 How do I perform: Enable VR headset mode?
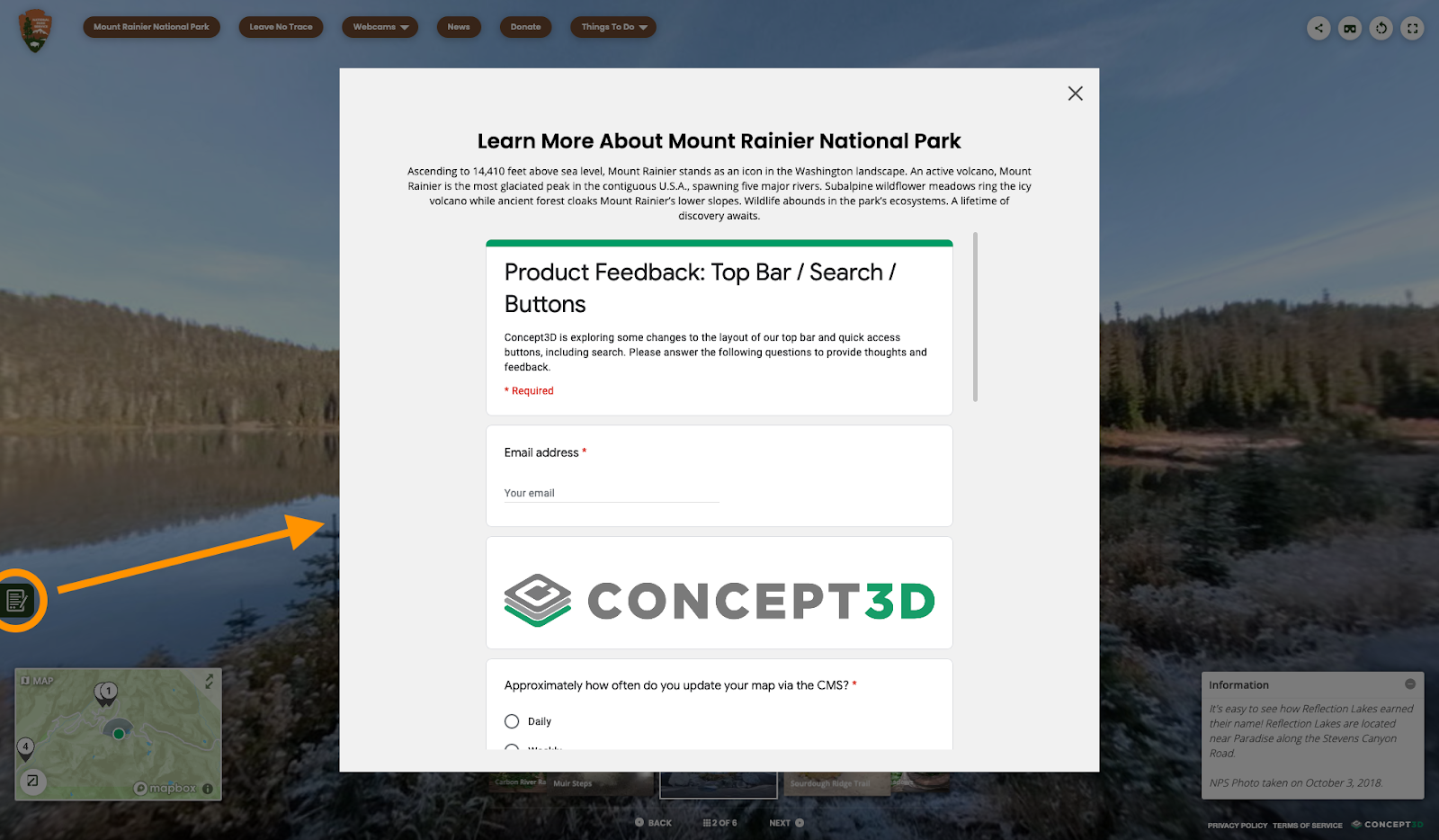1350,28
